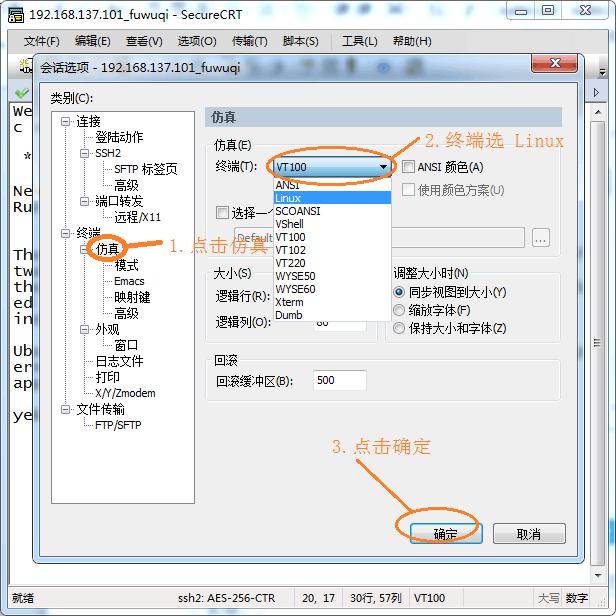Open the 选项(O) menu
616x616 pixels.
point(197,41)
